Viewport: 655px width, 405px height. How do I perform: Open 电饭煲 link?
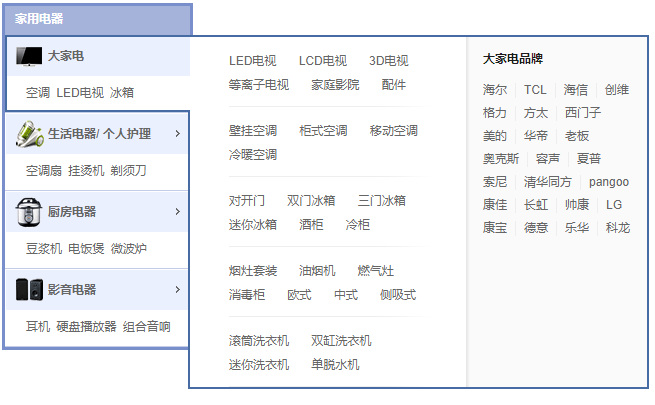86,249
